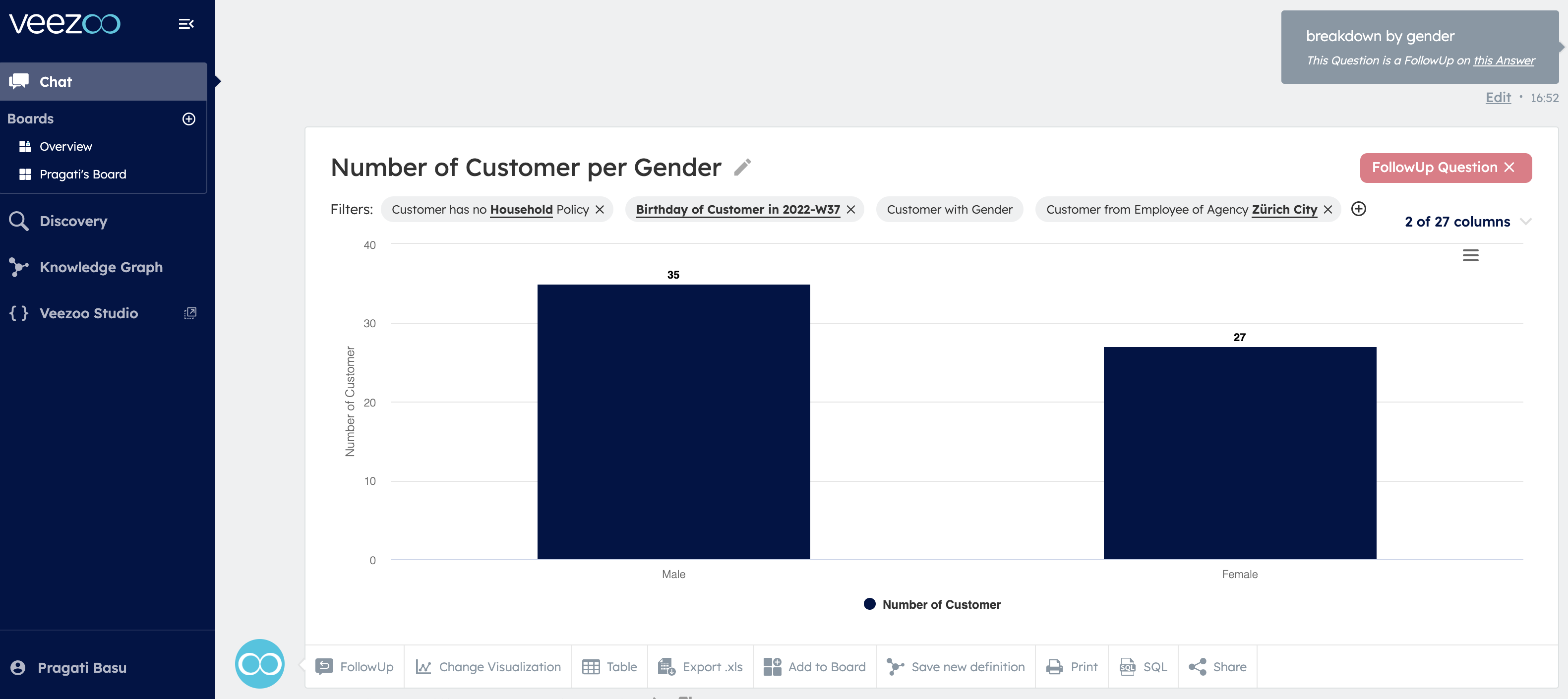Click the Number of Customer legend swatch

[869, 604]
